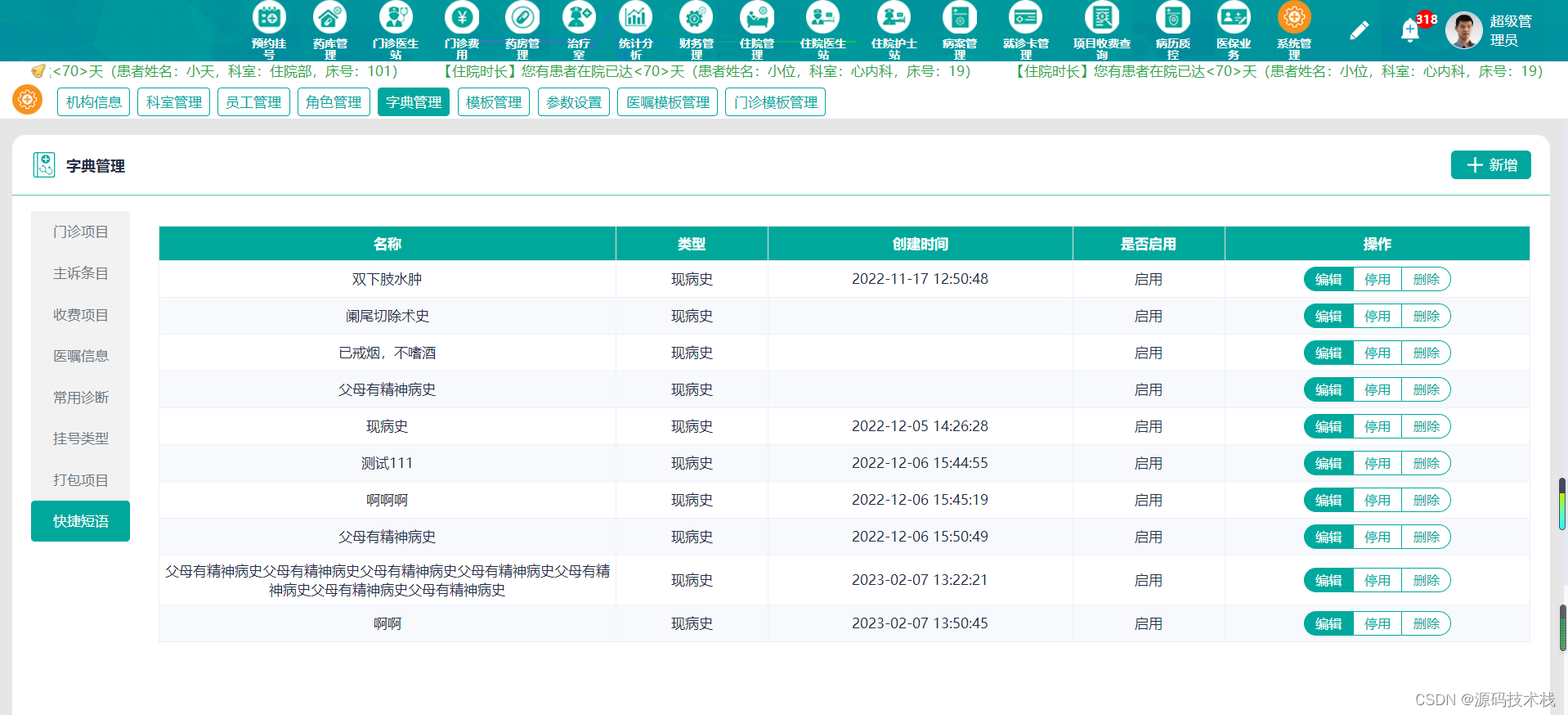Click the 名称 column header
Viewport: 1568px width, 715px height.
point(388,244)
